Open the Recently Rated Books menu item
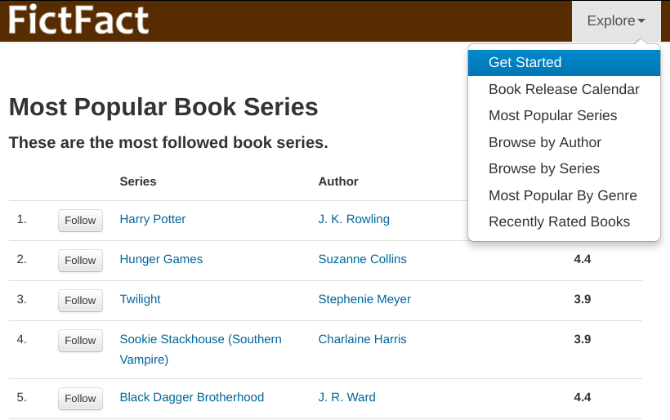 [559, 221]
